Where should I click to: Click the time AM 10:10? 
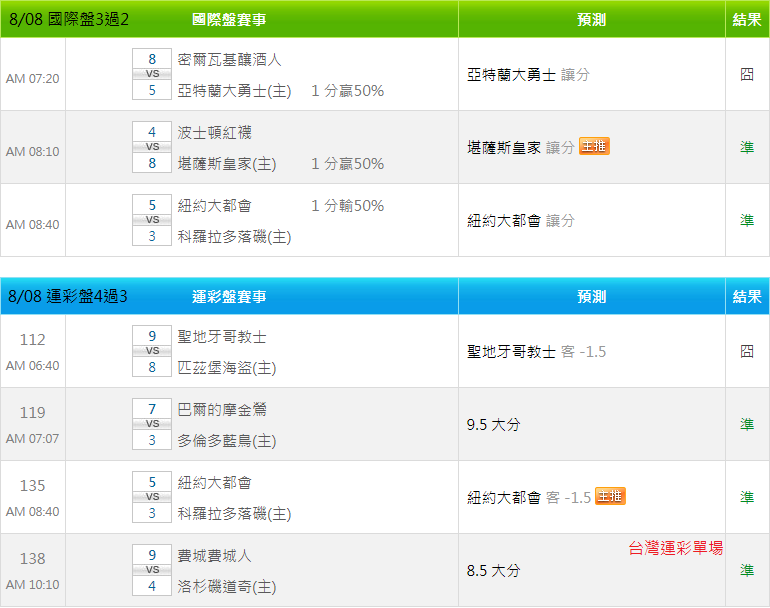point(32,584)
